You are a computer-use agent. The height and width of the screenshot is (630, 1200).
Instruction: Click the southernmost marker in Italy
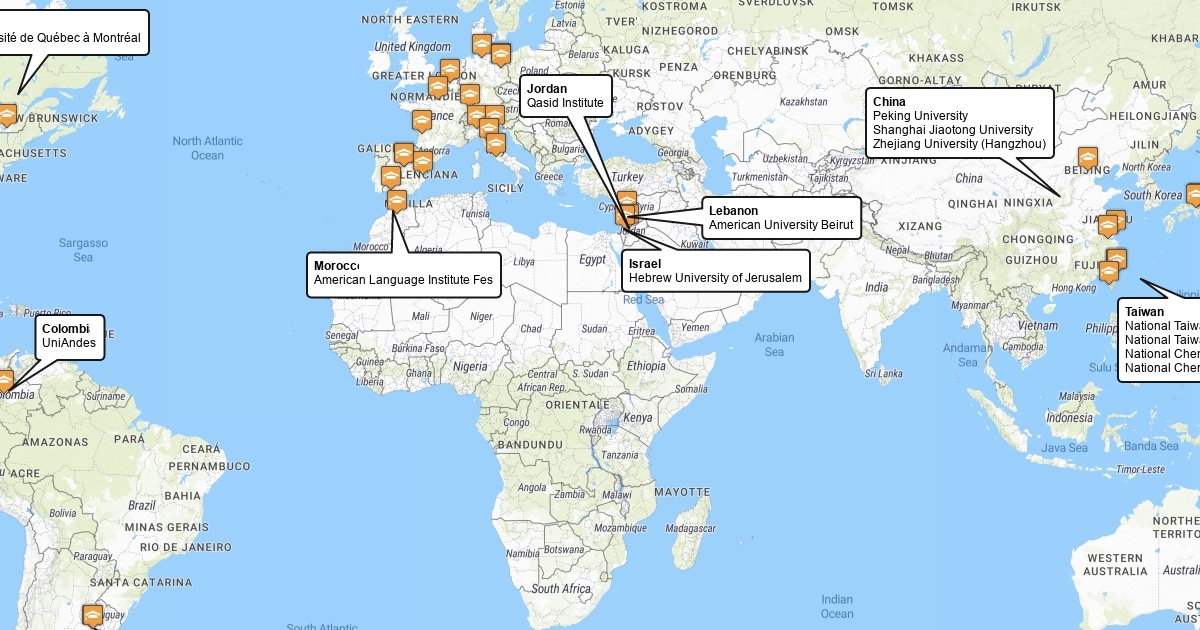point(496,144)
